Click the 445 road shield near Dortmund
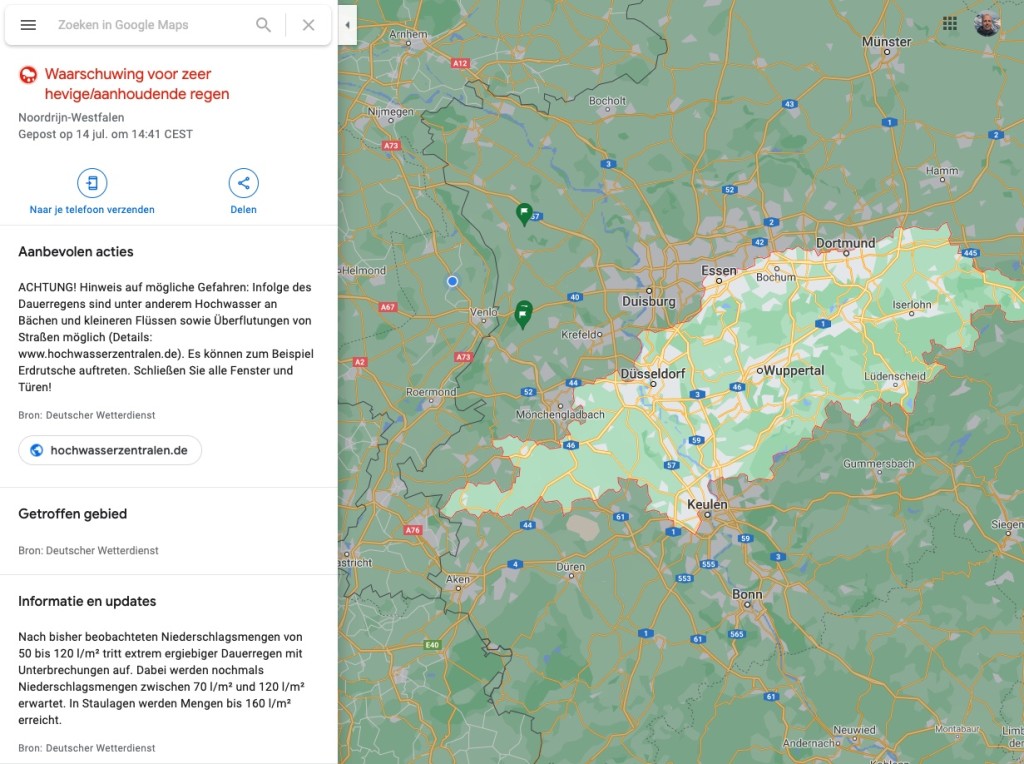 [x=970, y=253]
